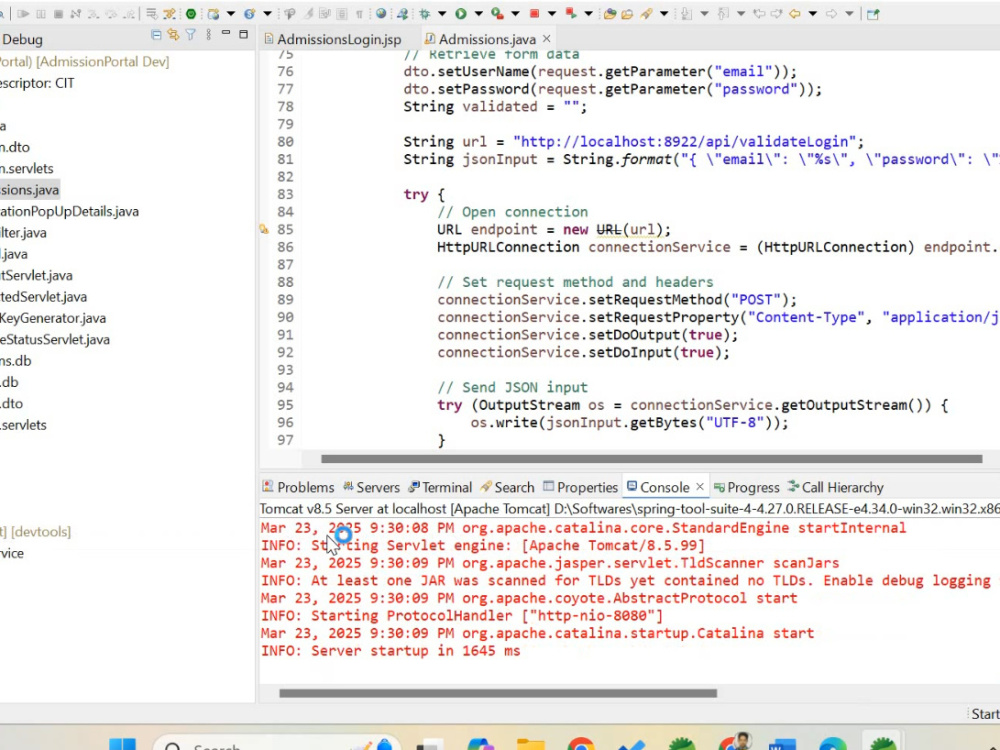1000x750 pixels.
Task: Click the Step Return debug icon
Action: (x=129, y=13)
